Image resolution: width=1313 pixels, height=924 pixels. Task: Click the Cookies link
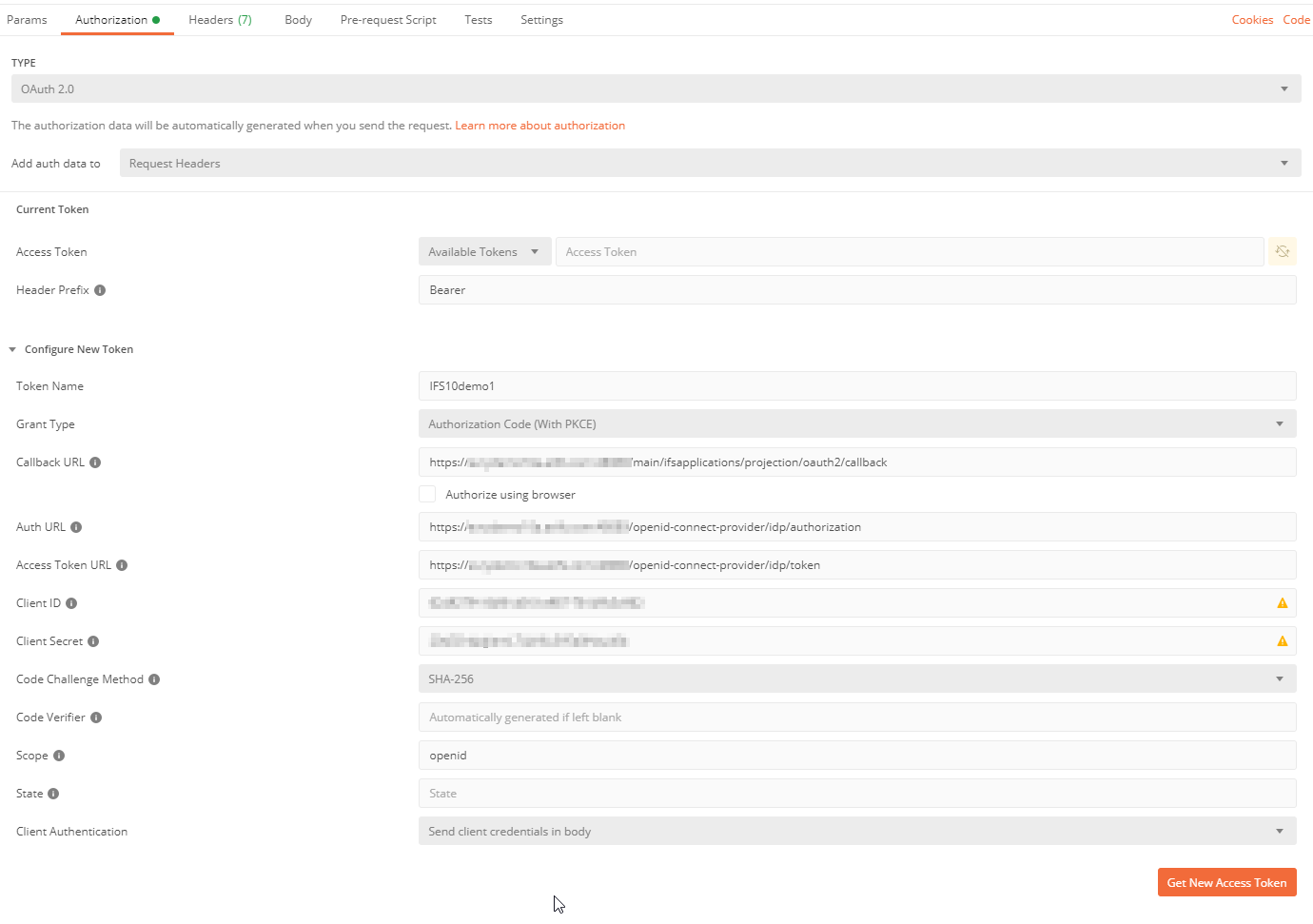click(1252, 20)
